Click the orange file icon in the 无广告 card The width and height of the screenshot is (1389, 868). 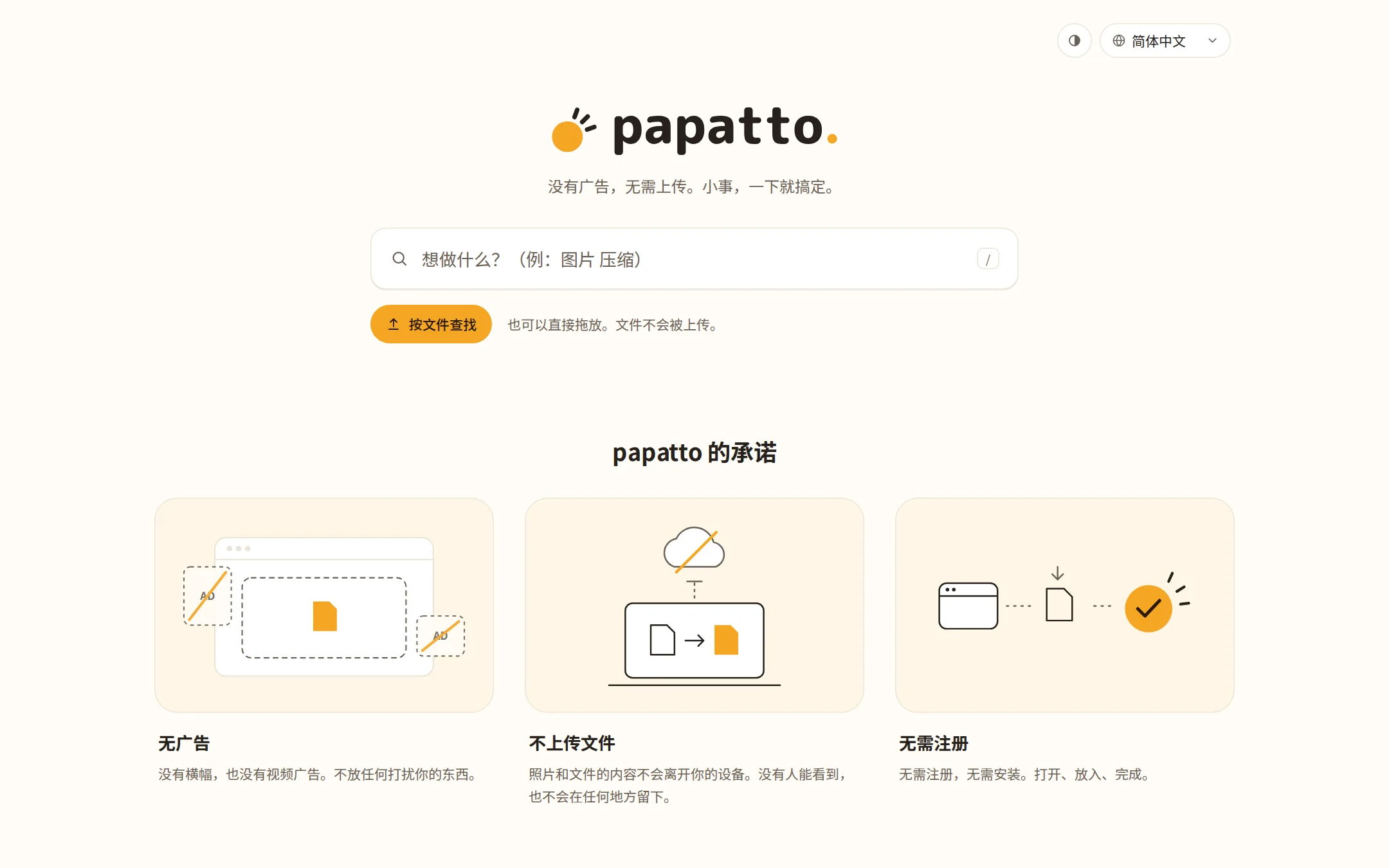point(325,616)
